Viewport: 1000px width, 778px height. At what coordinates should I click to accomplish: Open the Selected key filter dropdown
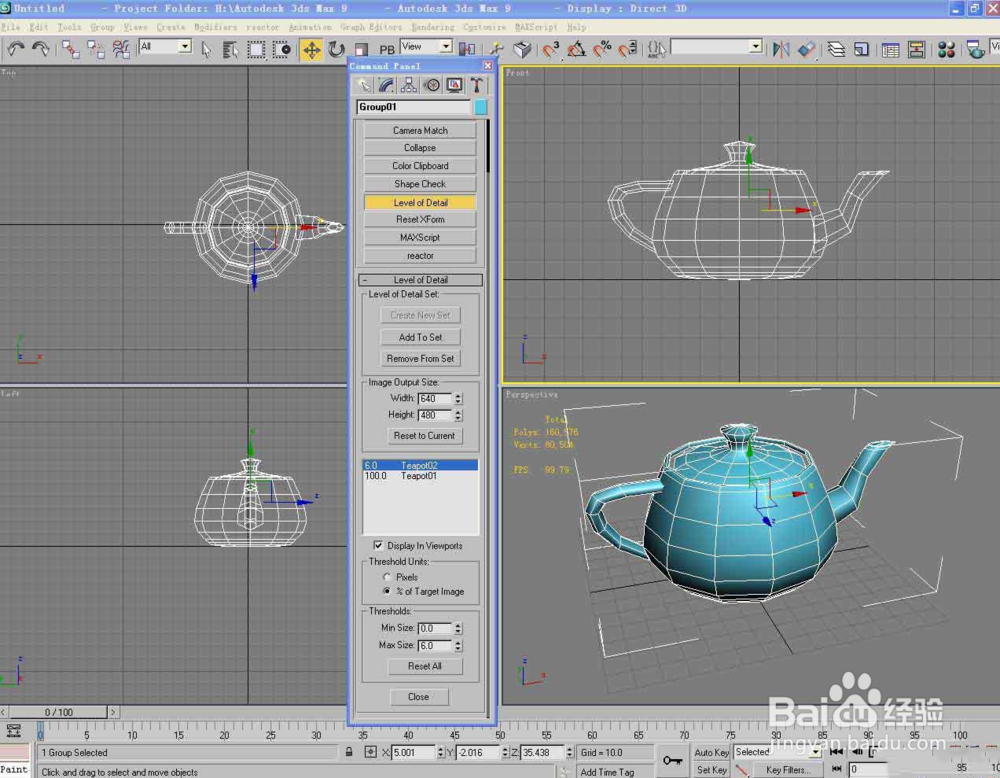coord(815,752)
